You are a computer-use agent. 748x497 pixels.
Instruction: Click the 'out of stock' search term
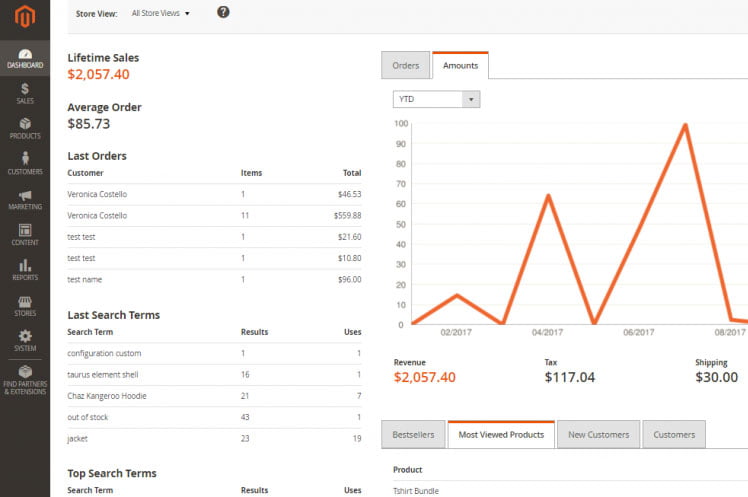click(x=88, y=417)
